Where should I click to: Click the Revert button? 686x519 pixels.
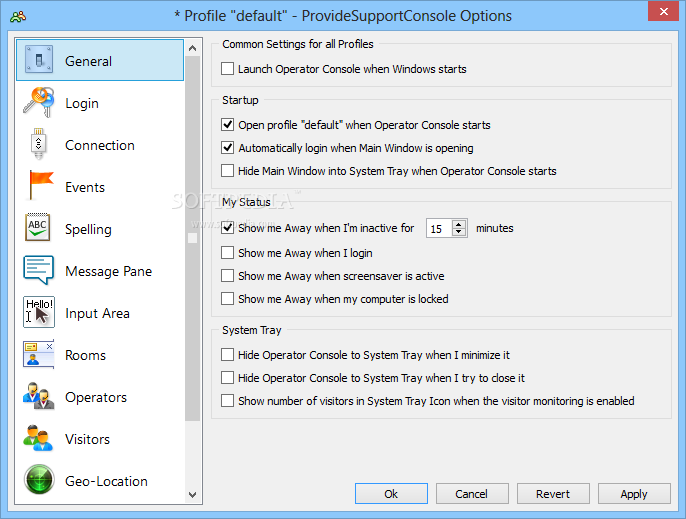[x=553, y=494]
